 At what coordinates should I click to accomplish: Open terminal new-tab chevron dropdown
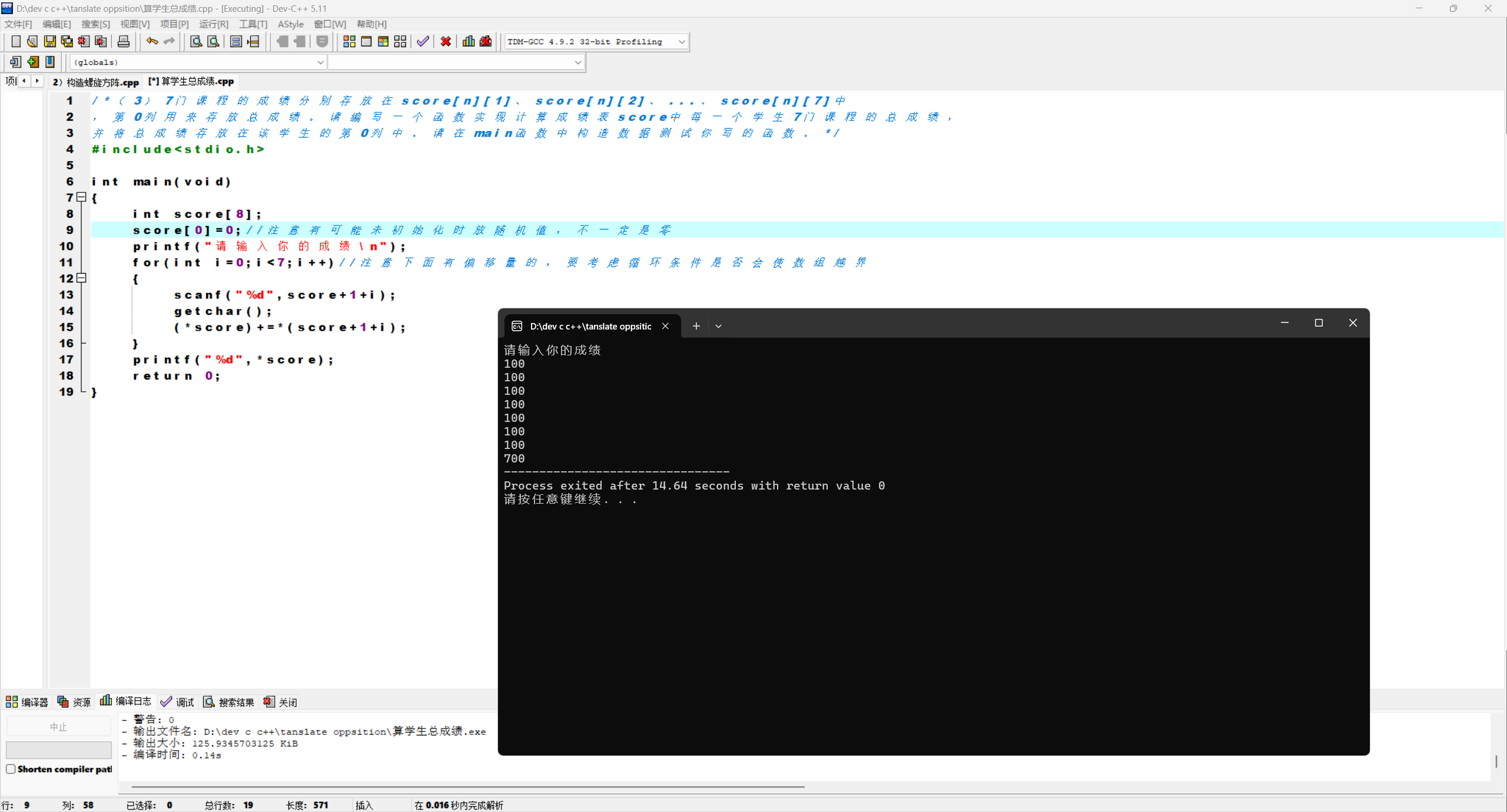(x=718, y=326)
